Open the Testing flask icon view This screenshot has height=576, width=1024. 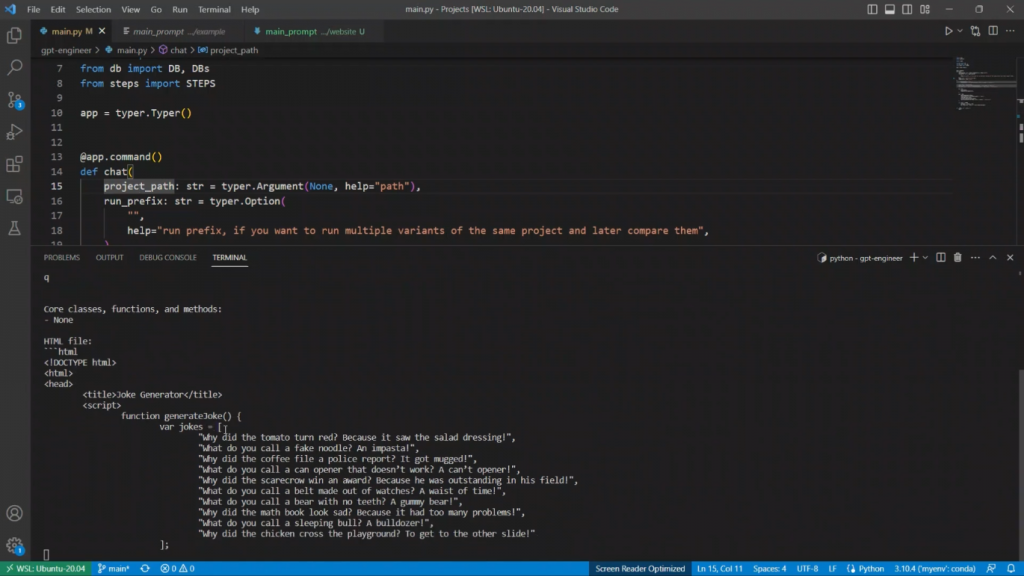pyautogui.click(x=15, y=228)
